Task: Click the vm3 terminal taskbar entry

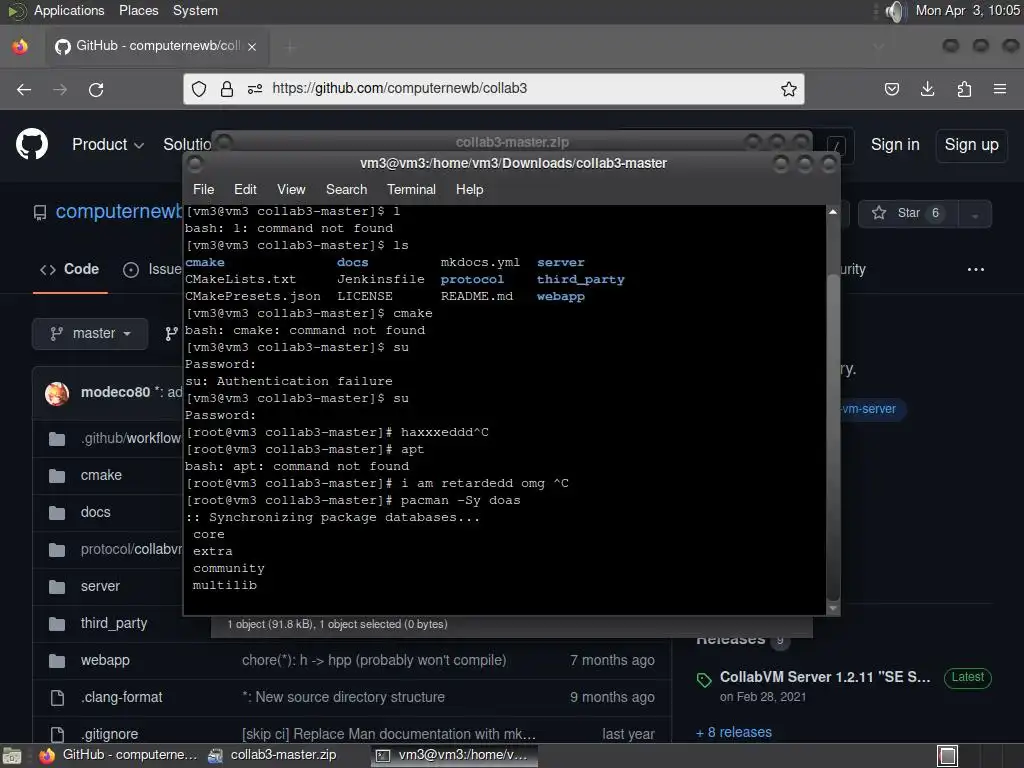Action: (x=453, y=756)
